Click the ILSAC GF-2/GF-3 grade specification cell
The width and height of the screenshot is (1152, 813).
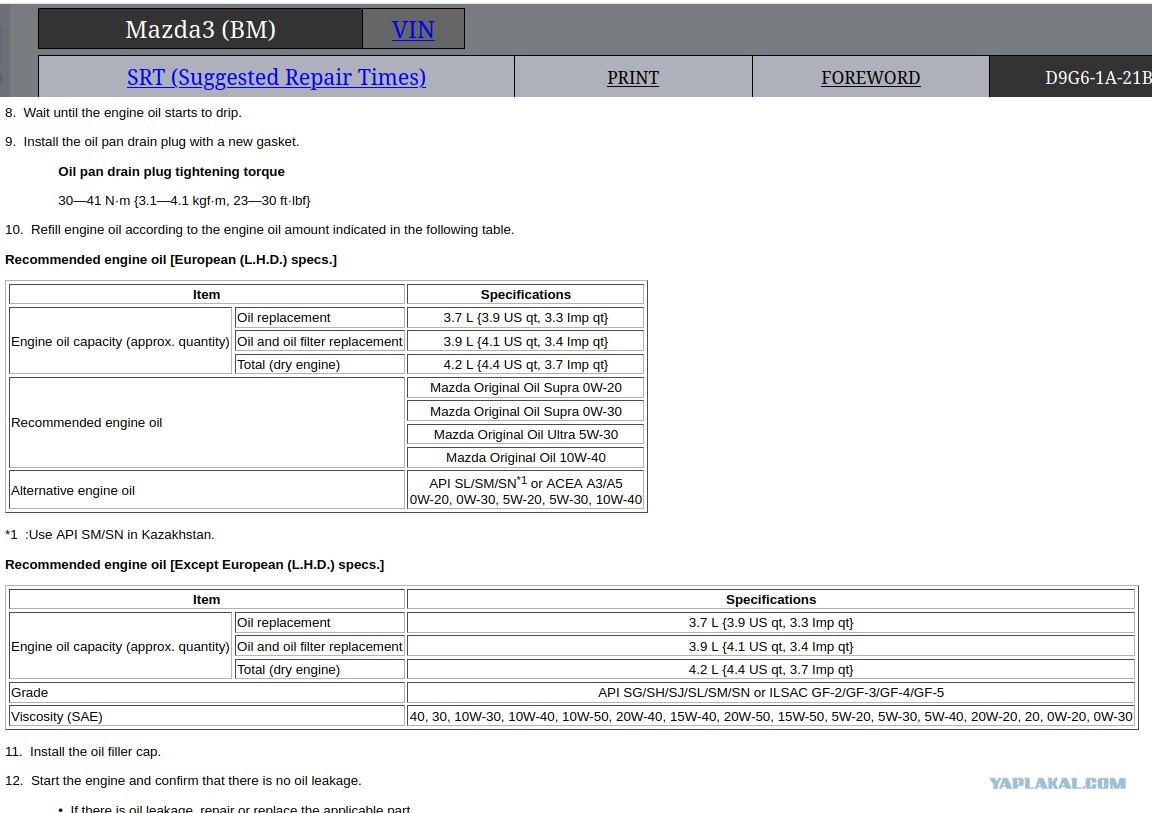click(771, 693)
